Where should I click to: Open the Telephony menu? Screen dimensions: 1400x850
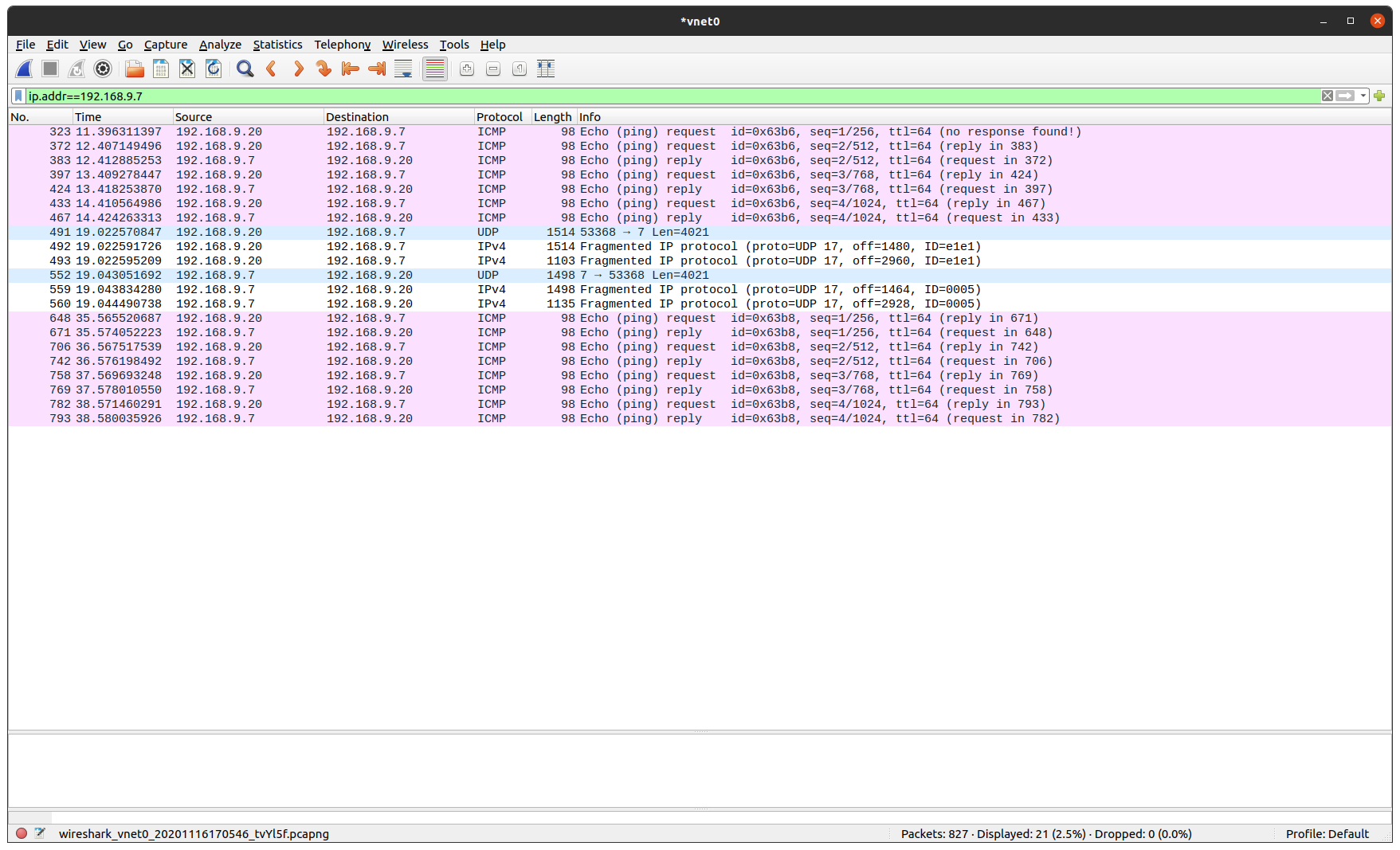342,45
